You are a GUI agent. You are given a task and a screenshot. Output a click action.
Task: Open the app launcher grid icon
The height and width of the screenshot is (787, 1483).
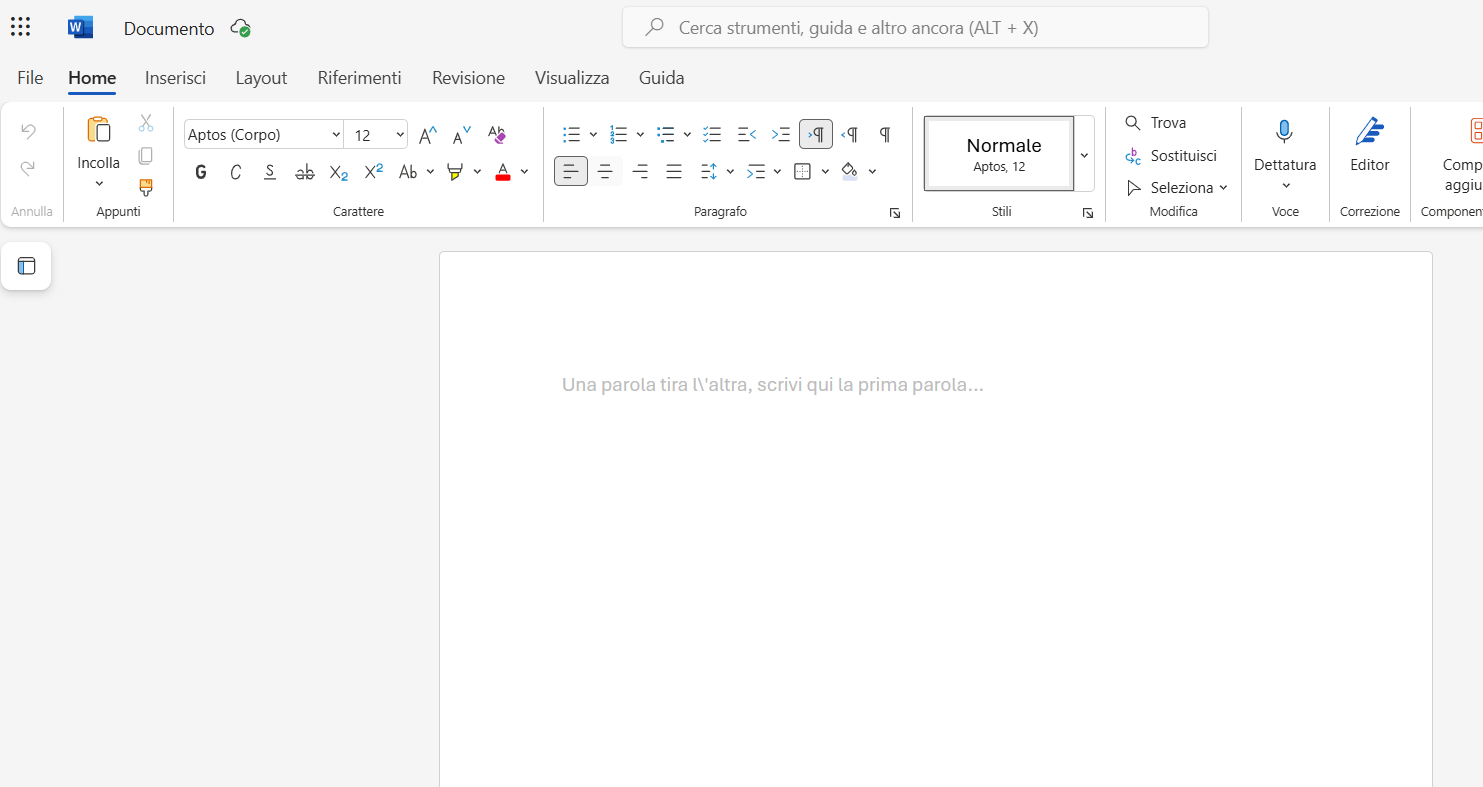(20, 27)
